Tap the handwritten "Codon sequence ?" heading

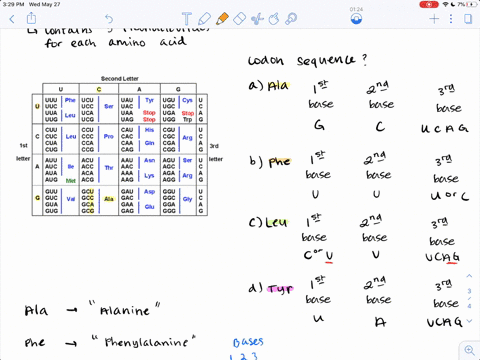(x=307, y=60)
